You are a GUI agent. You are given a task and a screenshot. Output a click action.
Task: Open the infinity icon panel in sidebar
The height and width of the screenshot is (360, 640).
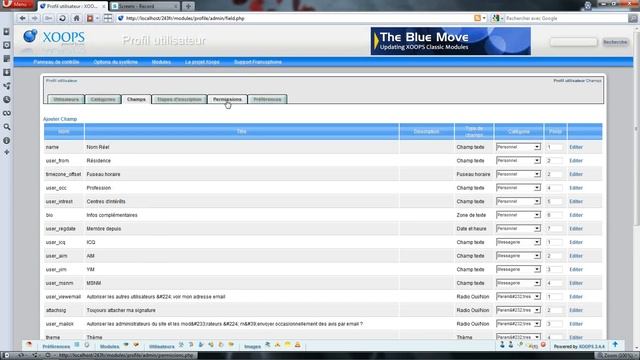point(7,113)
